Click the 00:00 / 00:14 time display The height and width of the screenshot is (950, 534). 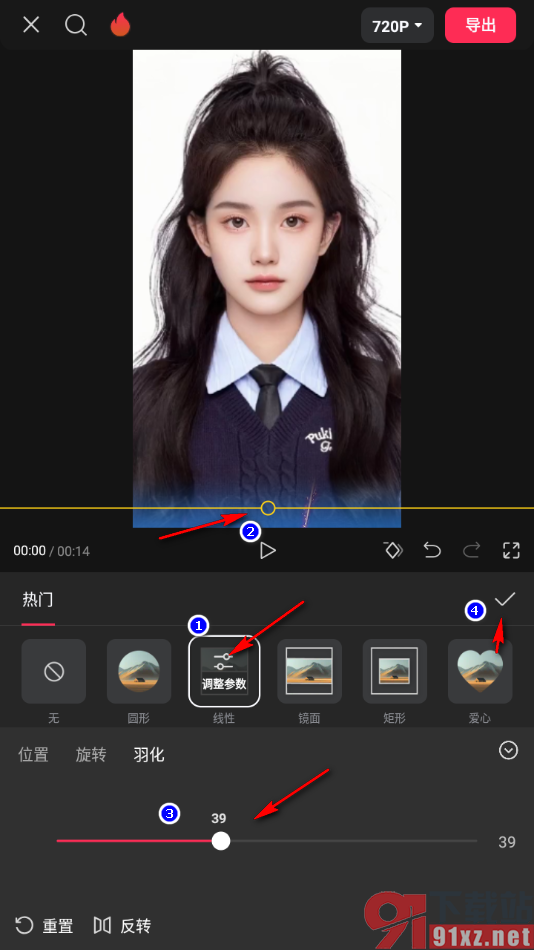[x=52, y=551]
